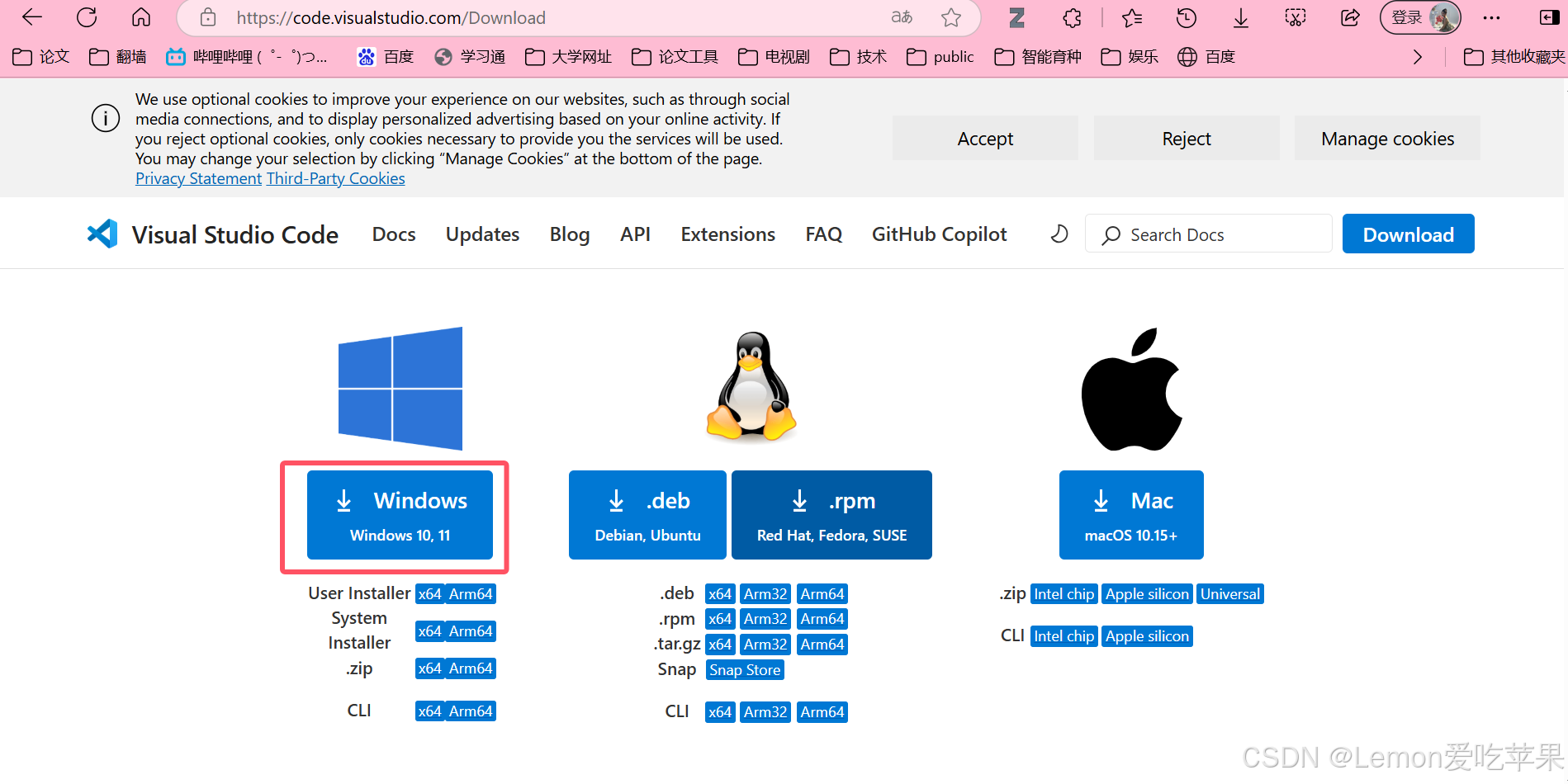Open the 智能育种 bookmarks folder
Screen dimensions: 1568x784
click(x=1039, y=56)
